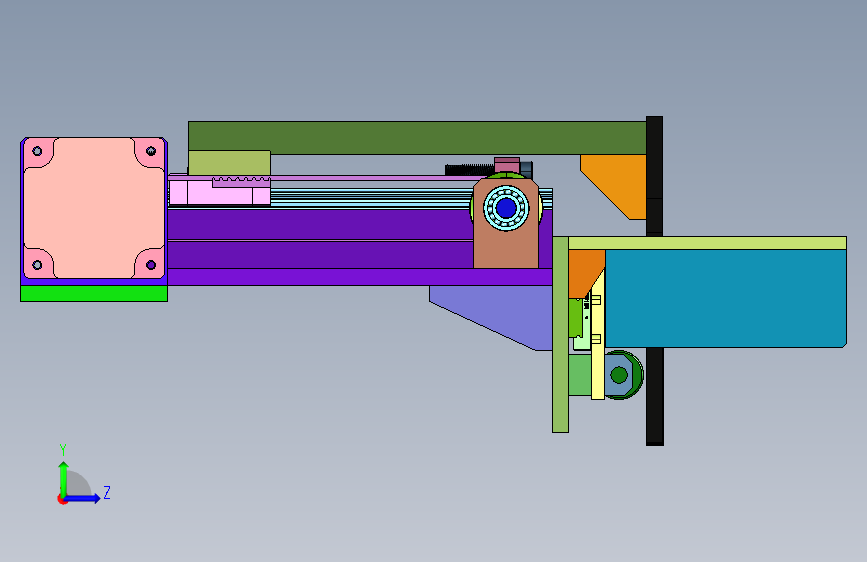Pick the mauve block above the bearing housing
This screenshot has height=562, width=867.
[507, 165]
